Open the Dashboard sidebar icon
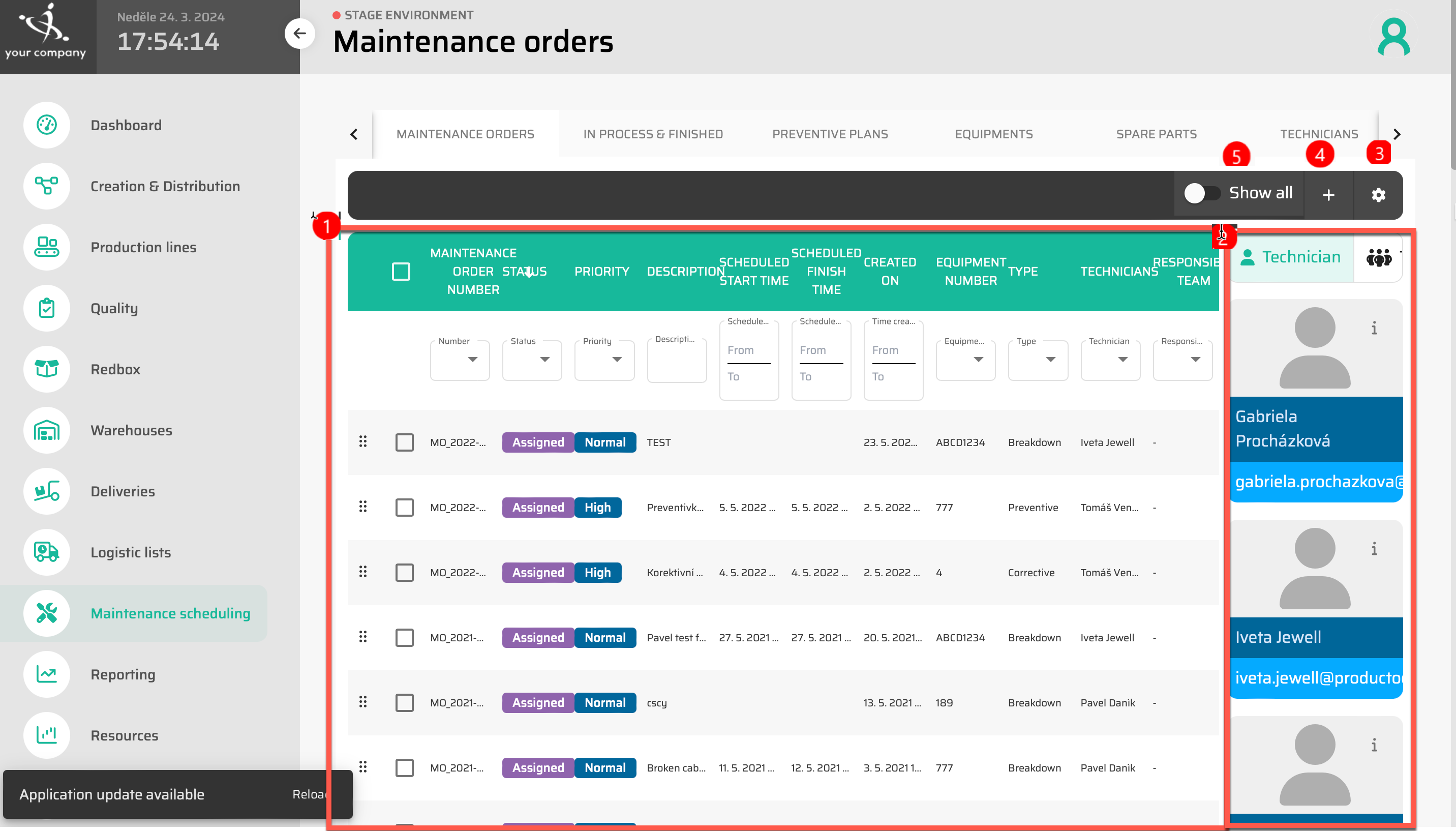The image size is (1456, 831). pos(47,125)
